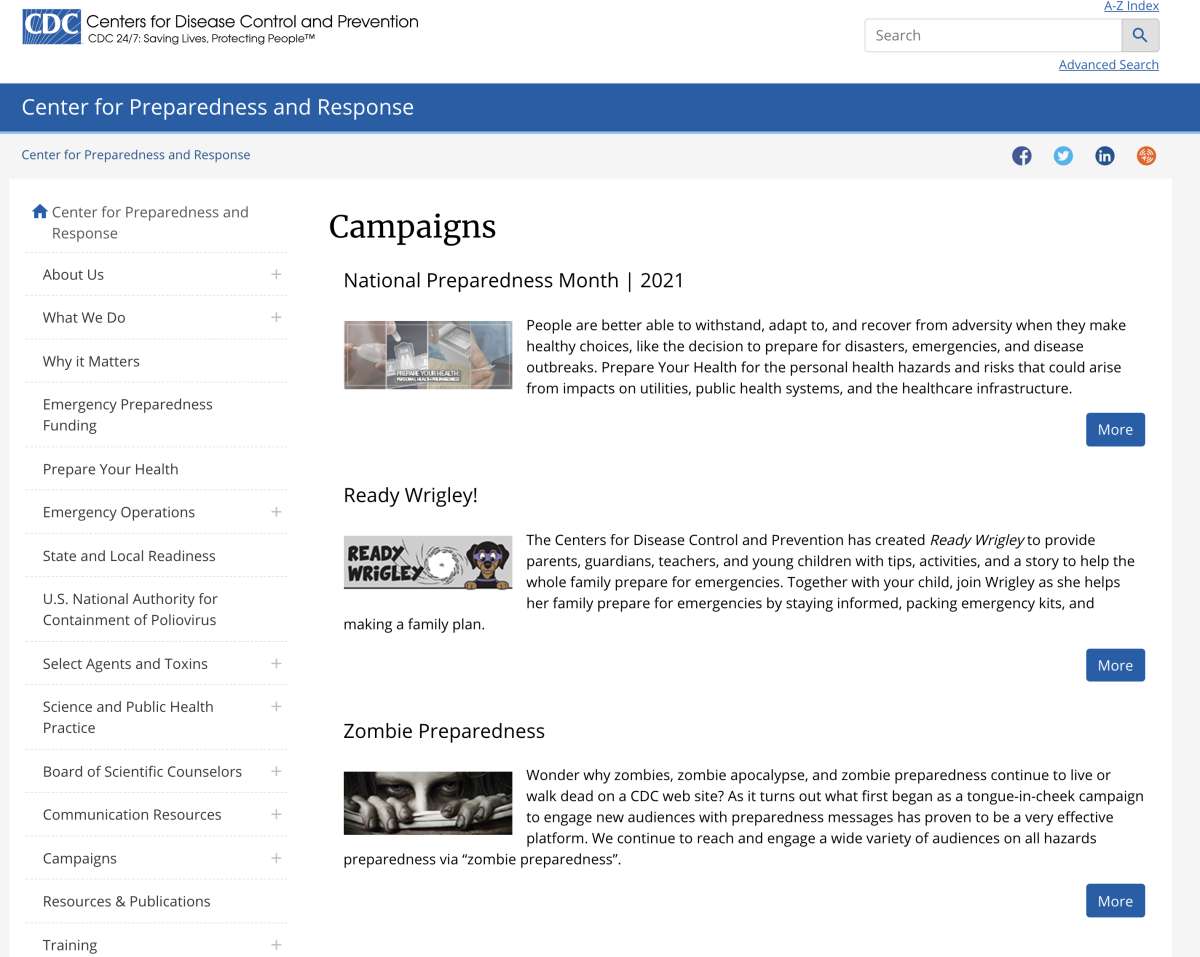Open the Ready Wrigley banner image
The image size is (1200, 957).
click(x=428, y=564)
